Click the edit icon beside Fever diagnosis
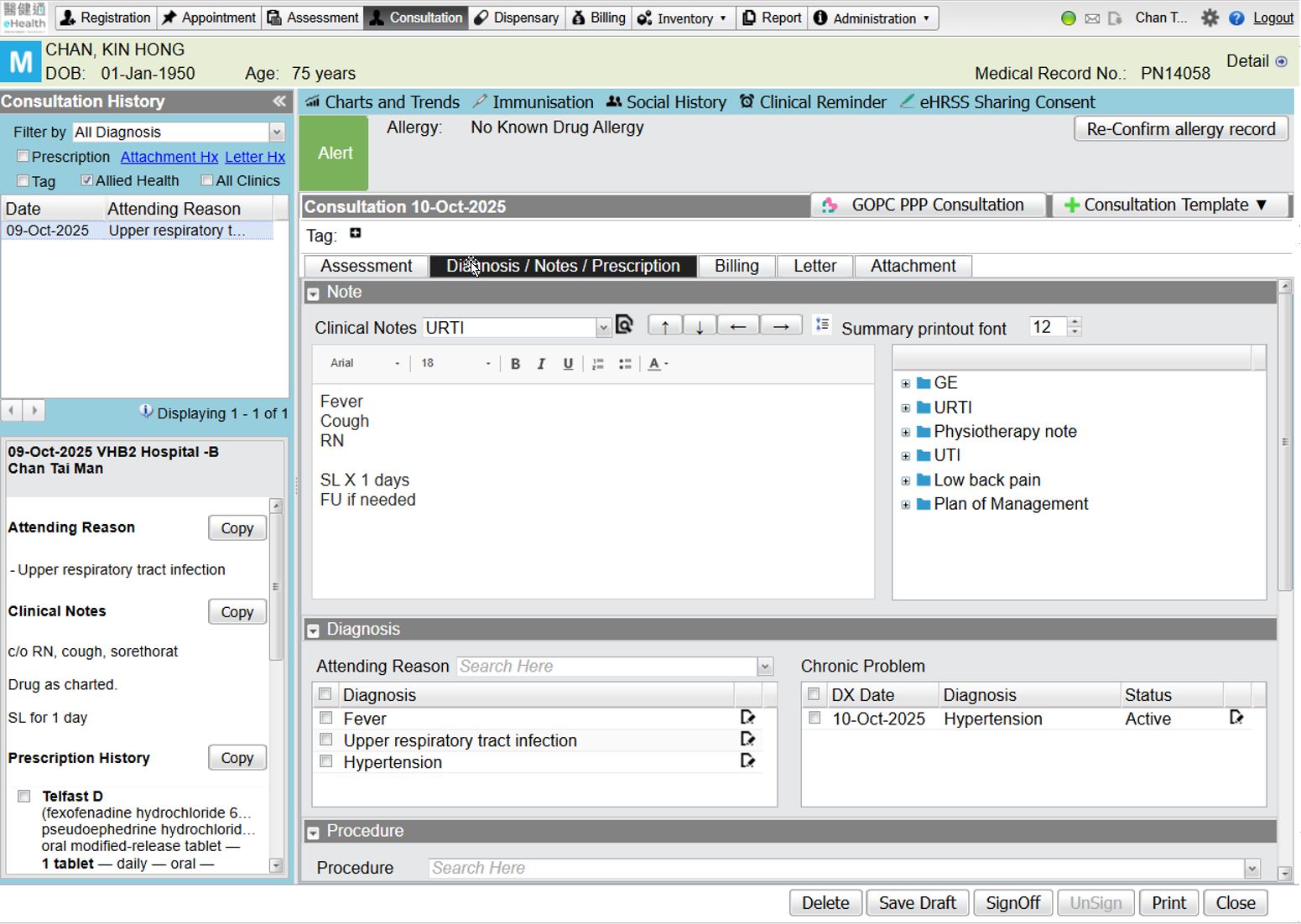Screen dimensions: 1301x924 [747, 718]
